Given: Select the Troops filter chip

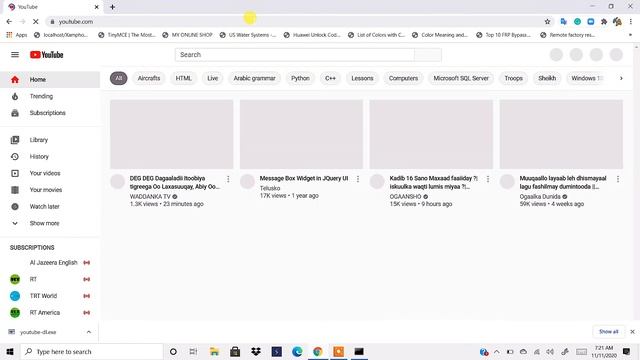Looking at the screenshot, I should pos(513,78).
